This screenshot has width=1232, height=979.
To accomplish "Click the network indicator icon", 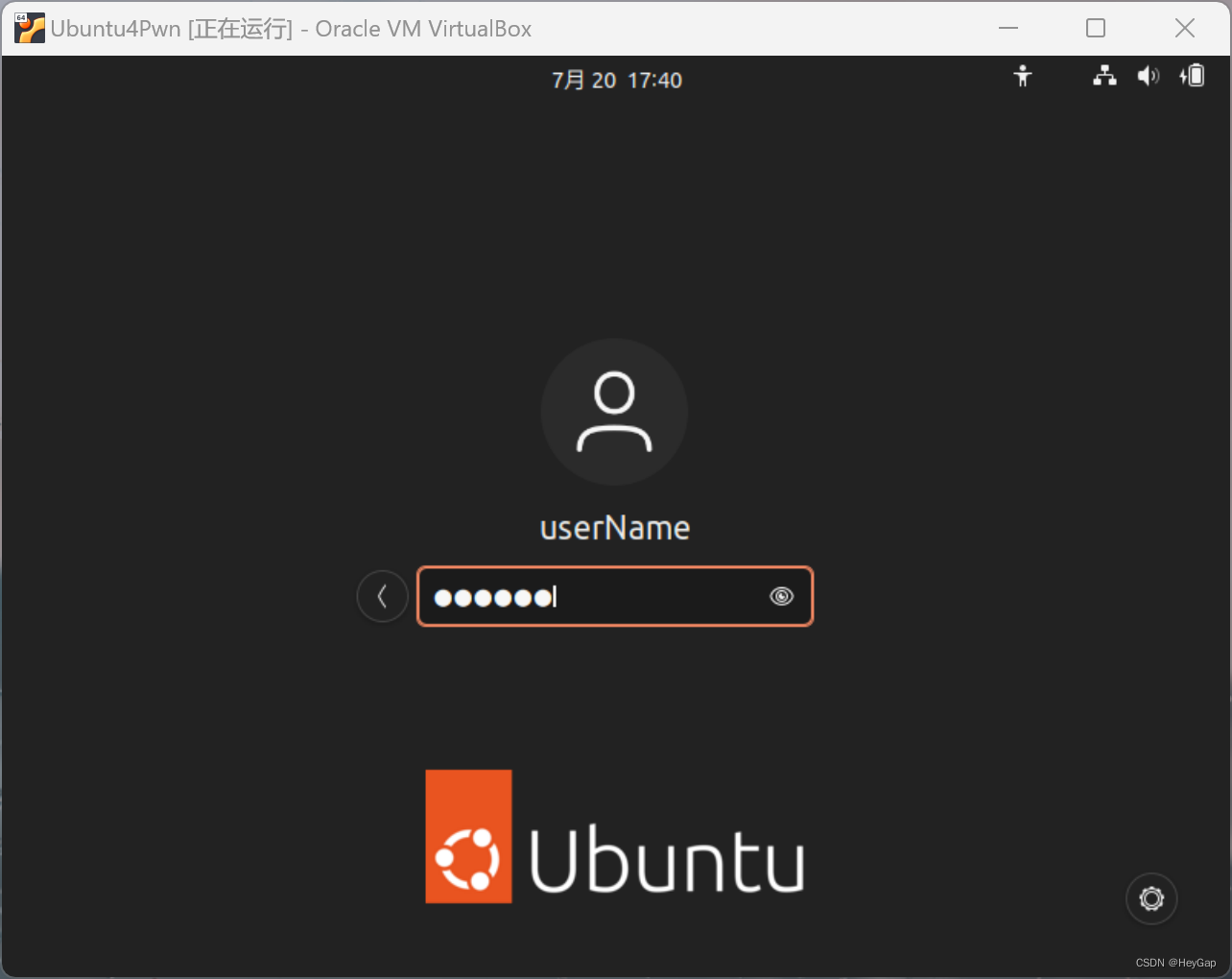I will pos(1103,77).
